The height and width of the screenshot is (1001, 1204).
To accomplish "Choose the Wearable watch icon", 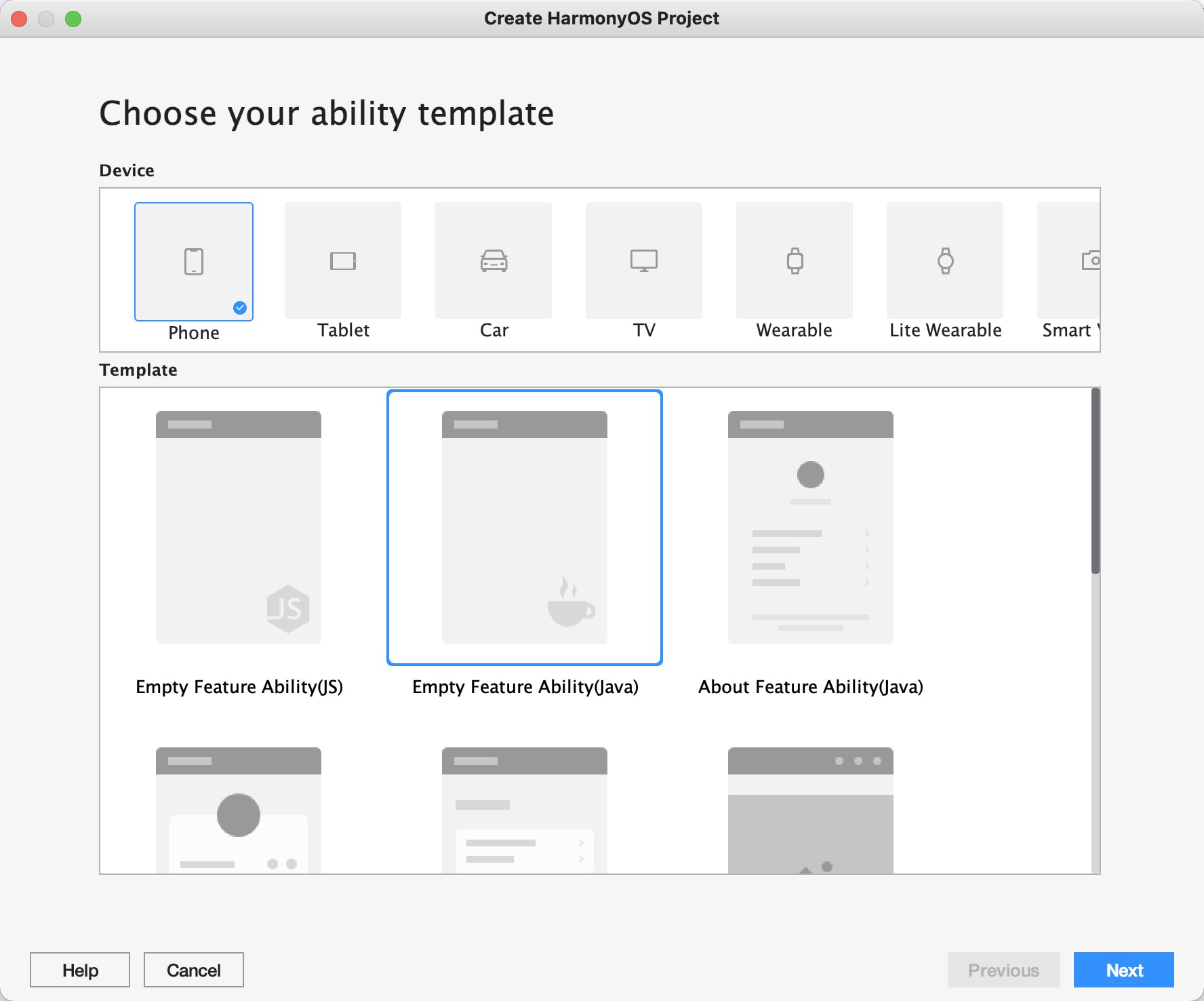I will coord(795,260).
